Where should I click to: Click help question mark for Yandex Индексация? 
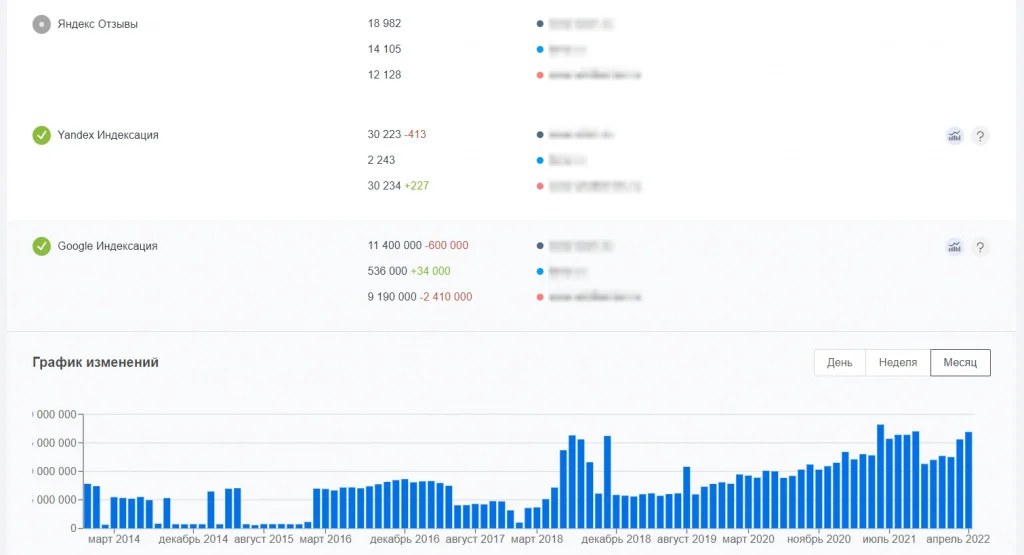point(980,136)
